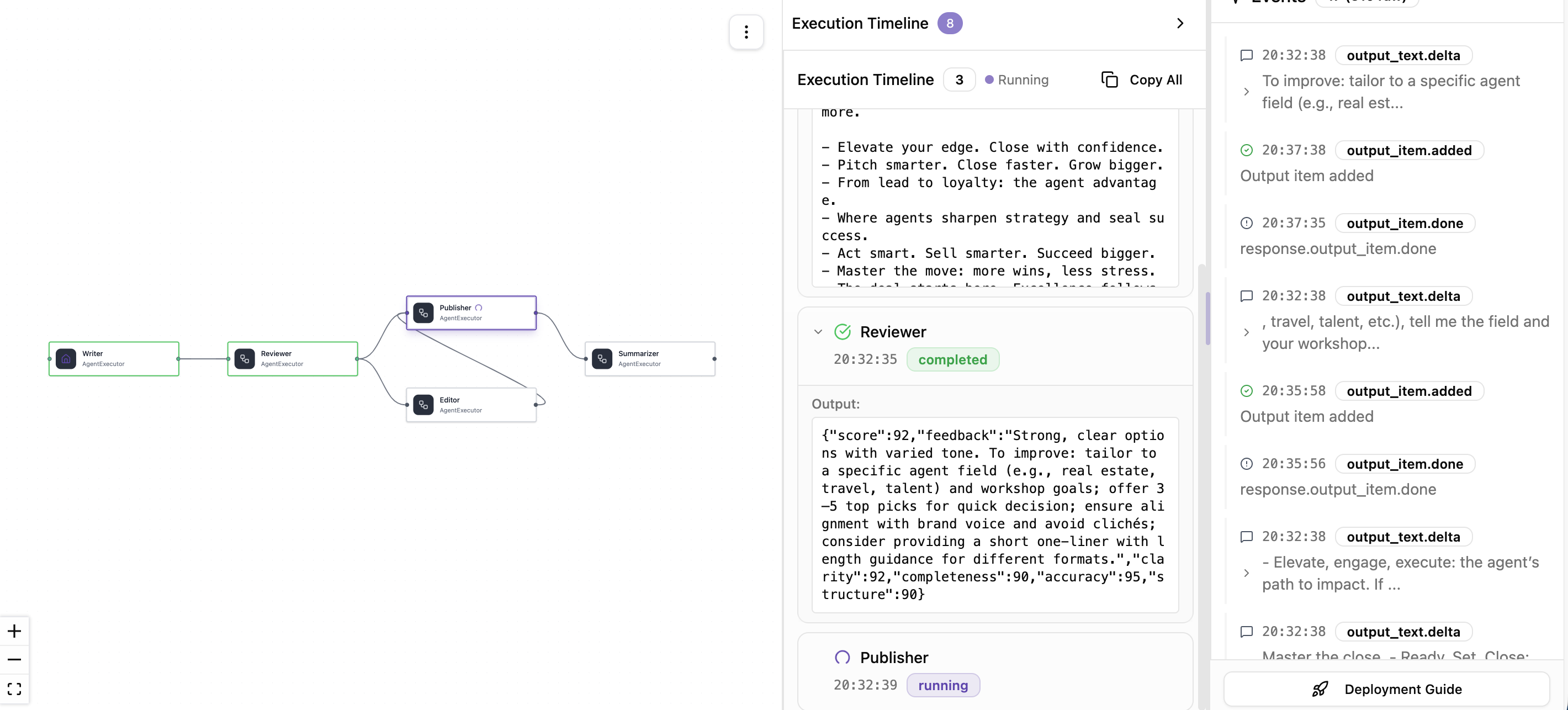Click the "3" count badge
This screenshot has height=710, width=1568.
[x=960, y=80]
